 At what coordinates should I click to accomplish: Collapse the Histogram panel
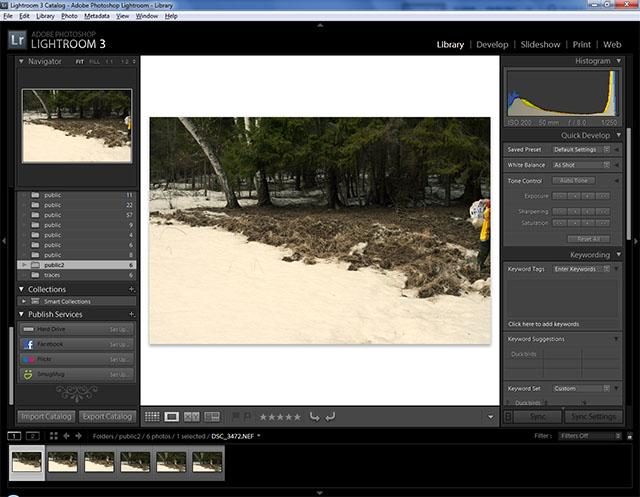(619, 61)
